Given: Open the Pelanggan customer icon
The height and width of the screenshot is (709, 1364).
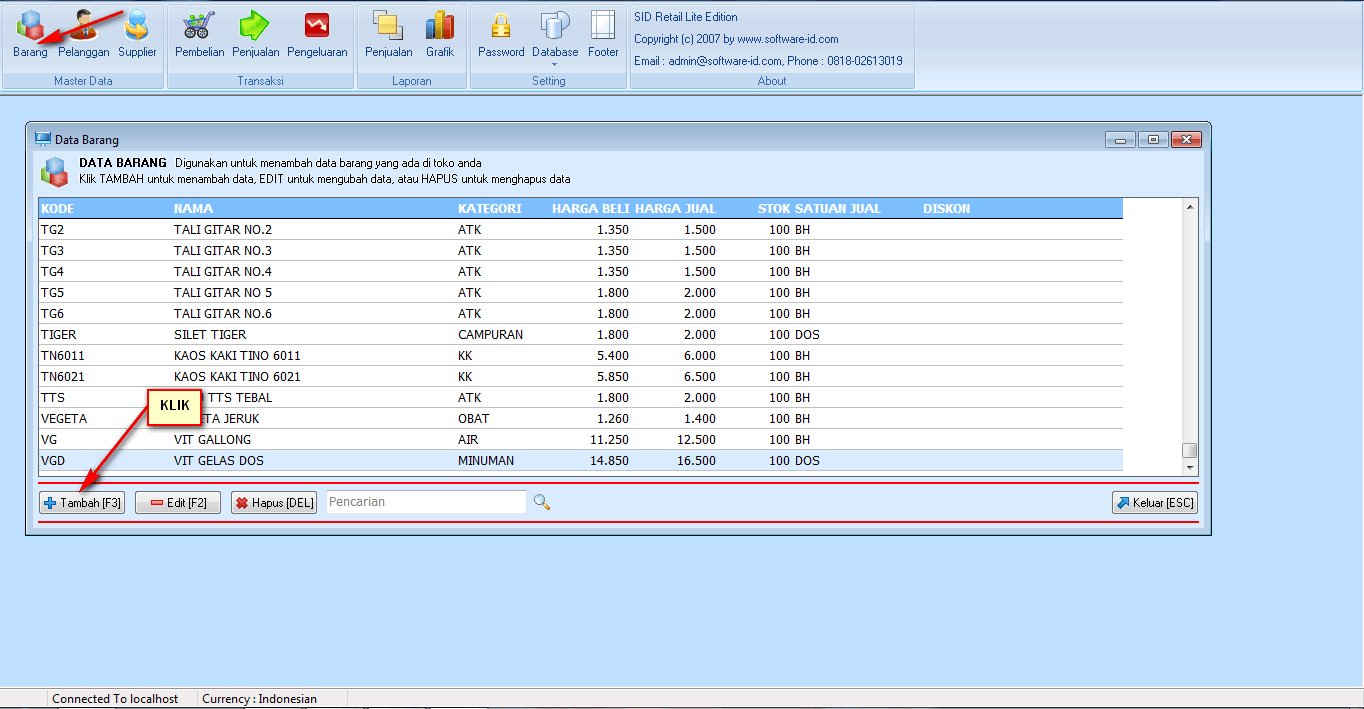Looking at the screenshot, I should pyautogui.click(x=83, y=34).
